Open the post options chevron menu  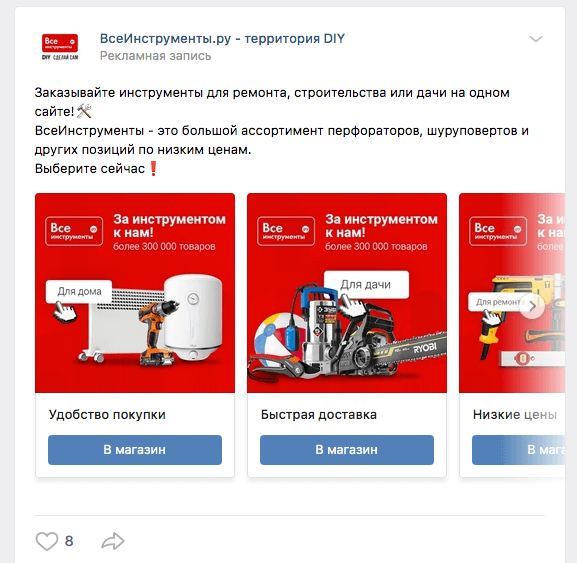click(x=536, y=39)
